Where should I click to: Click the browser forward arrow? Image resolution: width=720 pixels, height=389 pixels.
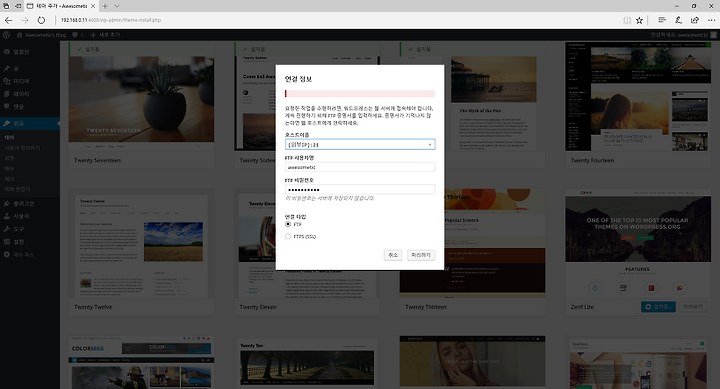(x=25, y=20)
